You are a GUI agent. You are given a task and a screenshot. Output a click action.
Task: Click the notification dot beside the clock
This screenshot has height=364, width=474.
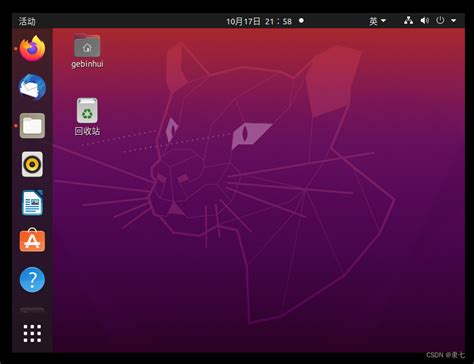click(301, 21)
